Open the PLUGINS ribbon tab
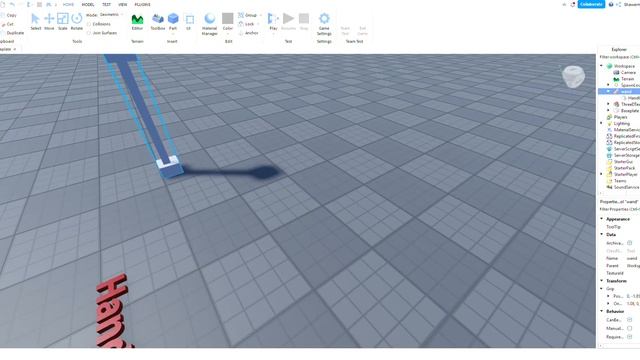Screen dimensions: 640x360 [142, 4]
